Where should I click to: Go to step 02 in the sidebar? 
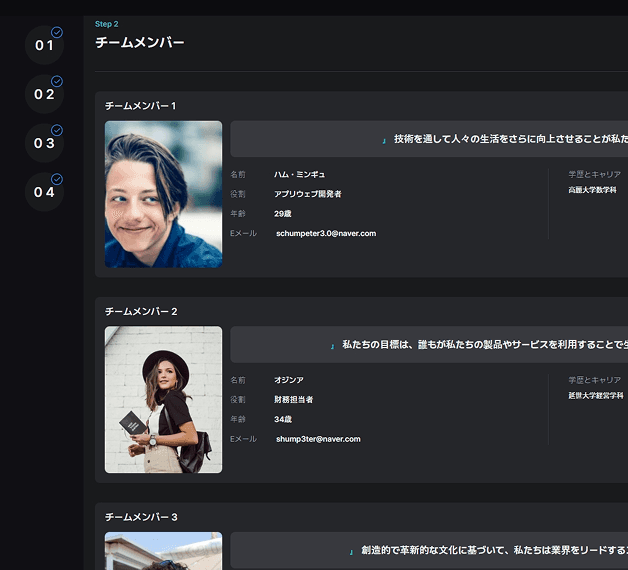44,94
